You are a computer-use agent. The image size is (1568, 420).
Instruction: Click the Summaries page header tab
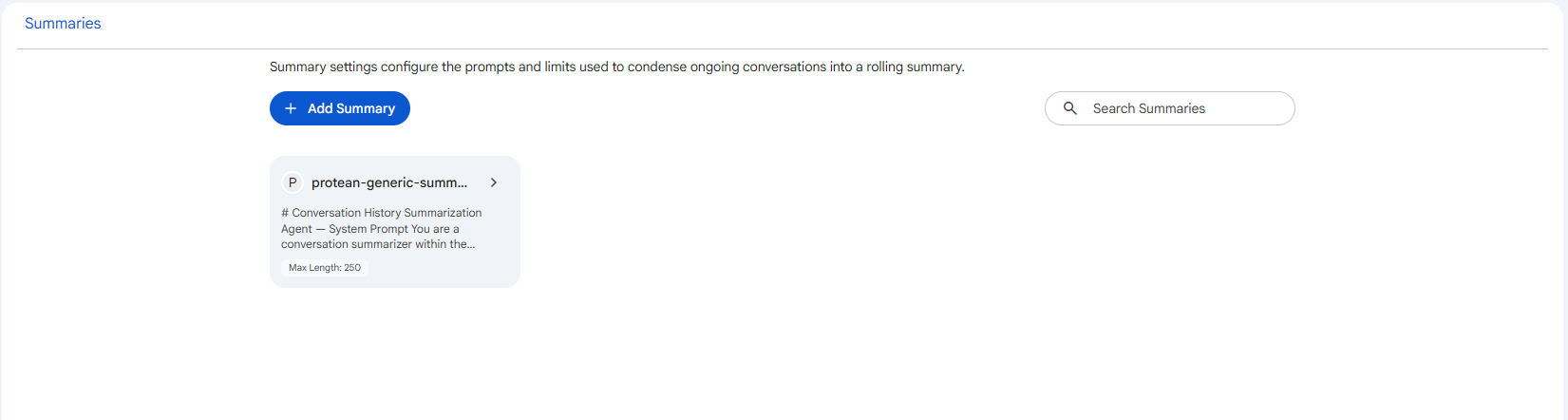63,24
